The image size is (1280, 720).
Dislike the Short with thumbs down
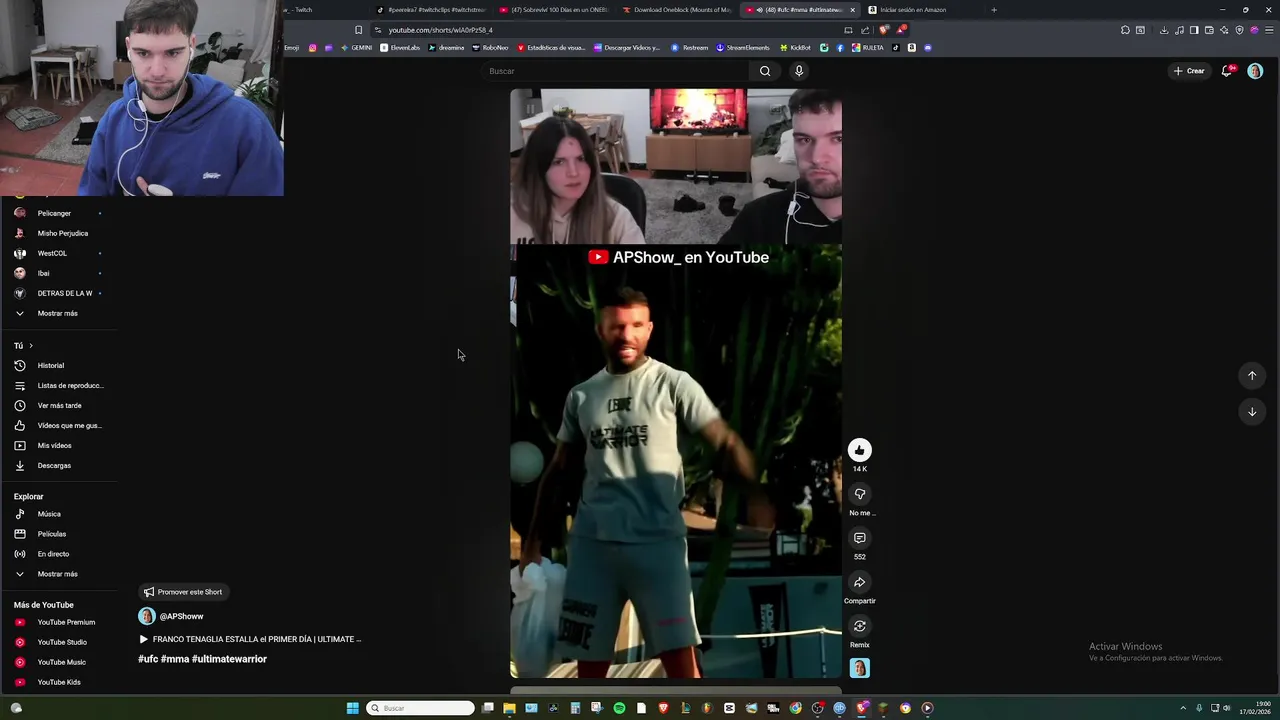coord(859,494)
